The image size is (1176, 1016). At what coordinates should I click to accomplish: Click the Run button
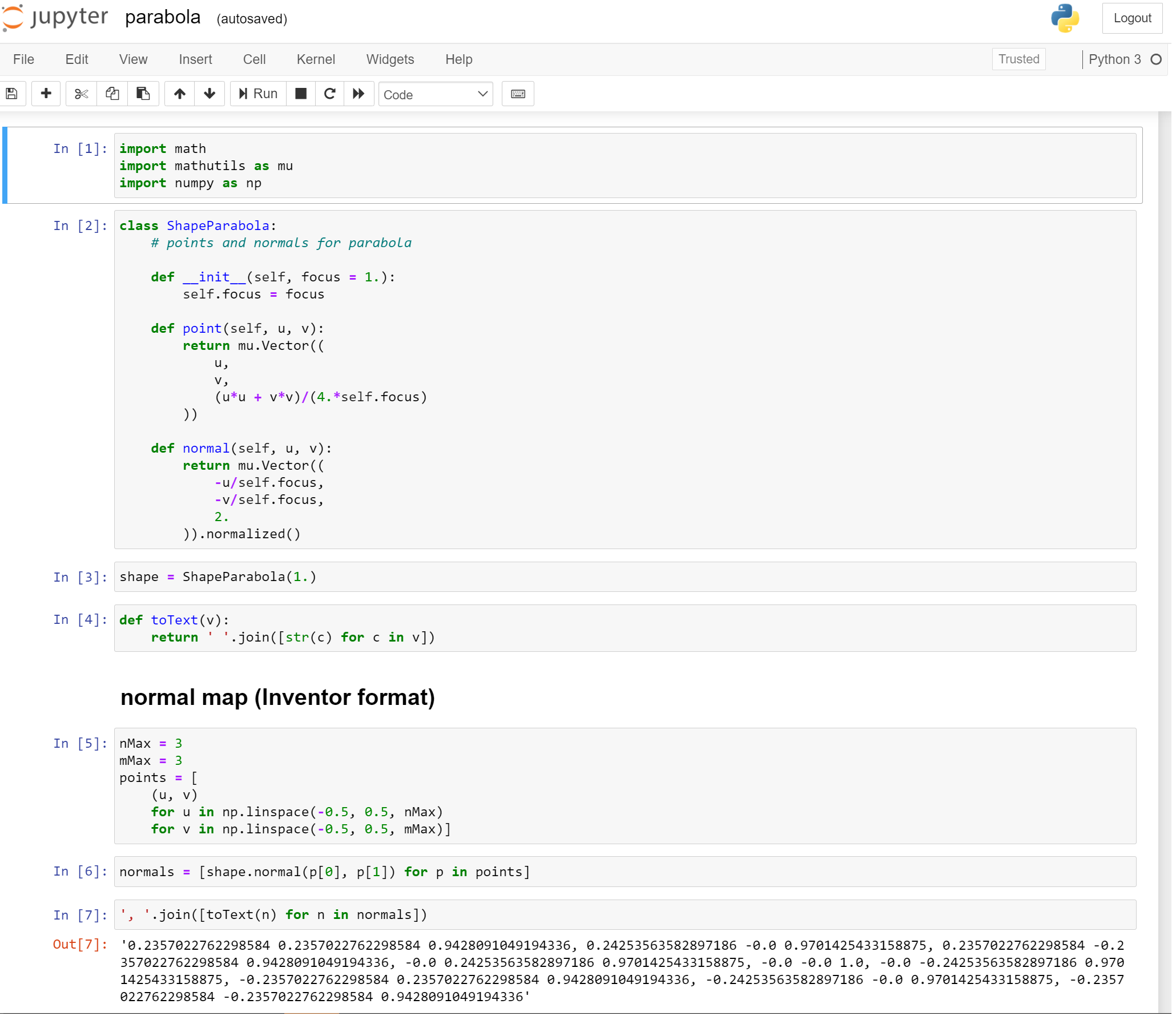(259, 94)
